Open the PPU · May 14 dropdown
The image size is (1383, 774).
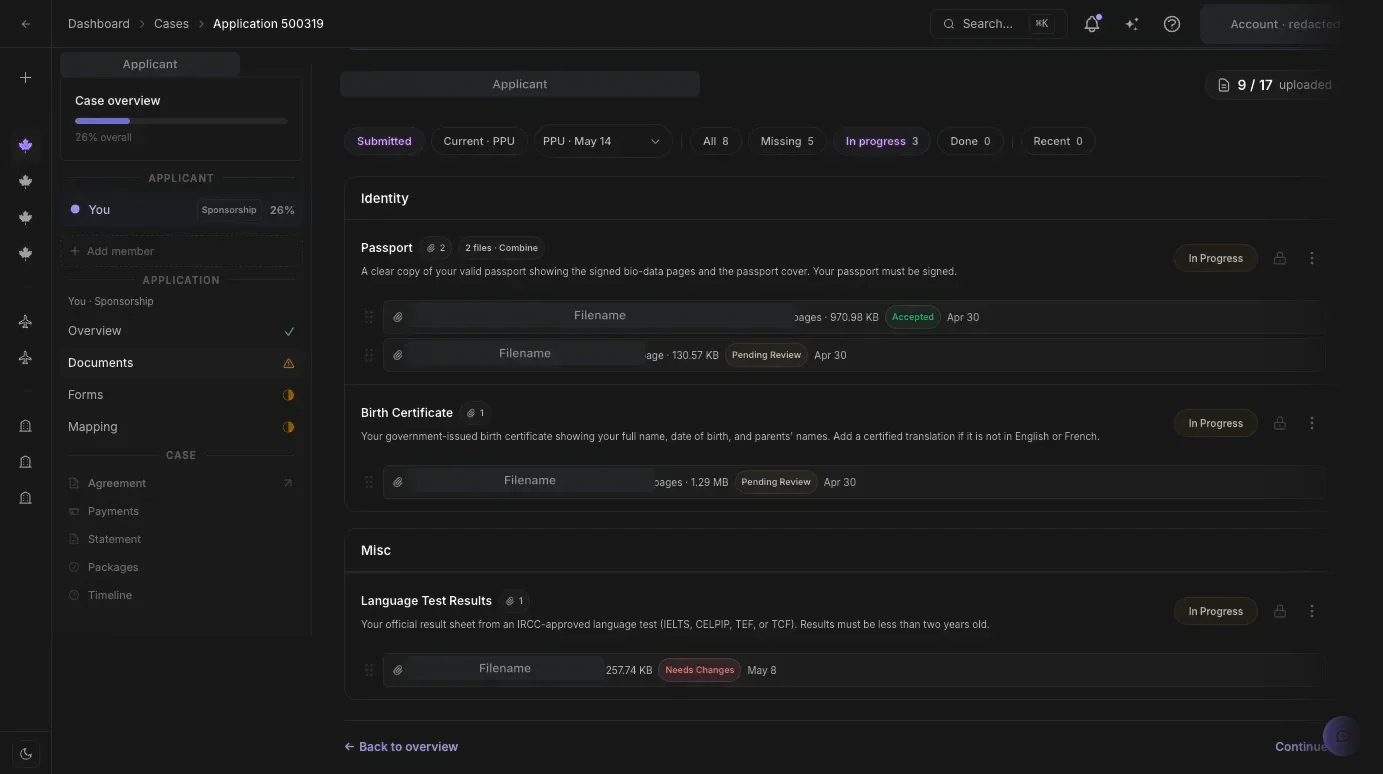click(603, 141)
